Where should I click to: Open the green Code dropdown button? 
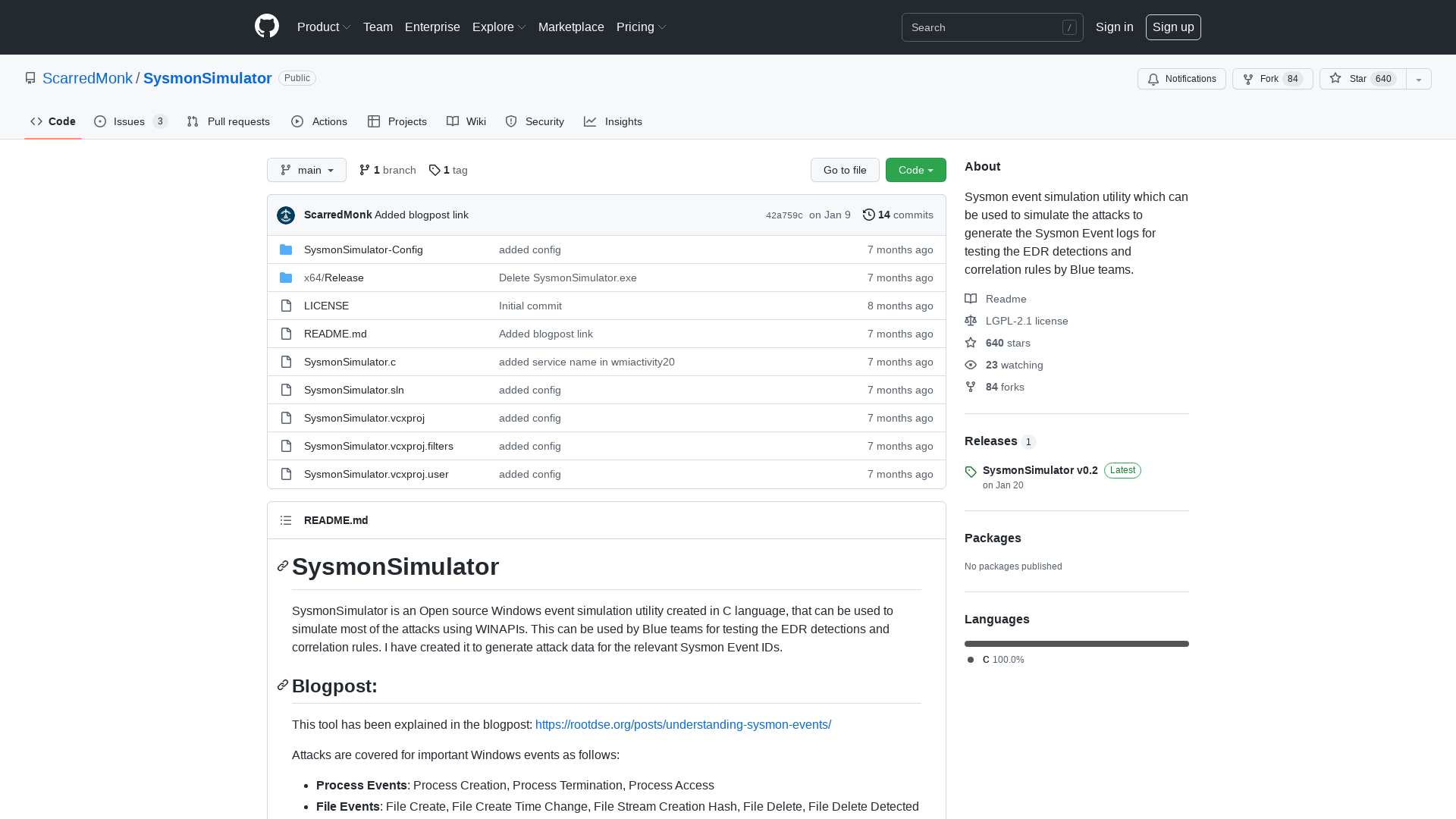coord(916,170)
